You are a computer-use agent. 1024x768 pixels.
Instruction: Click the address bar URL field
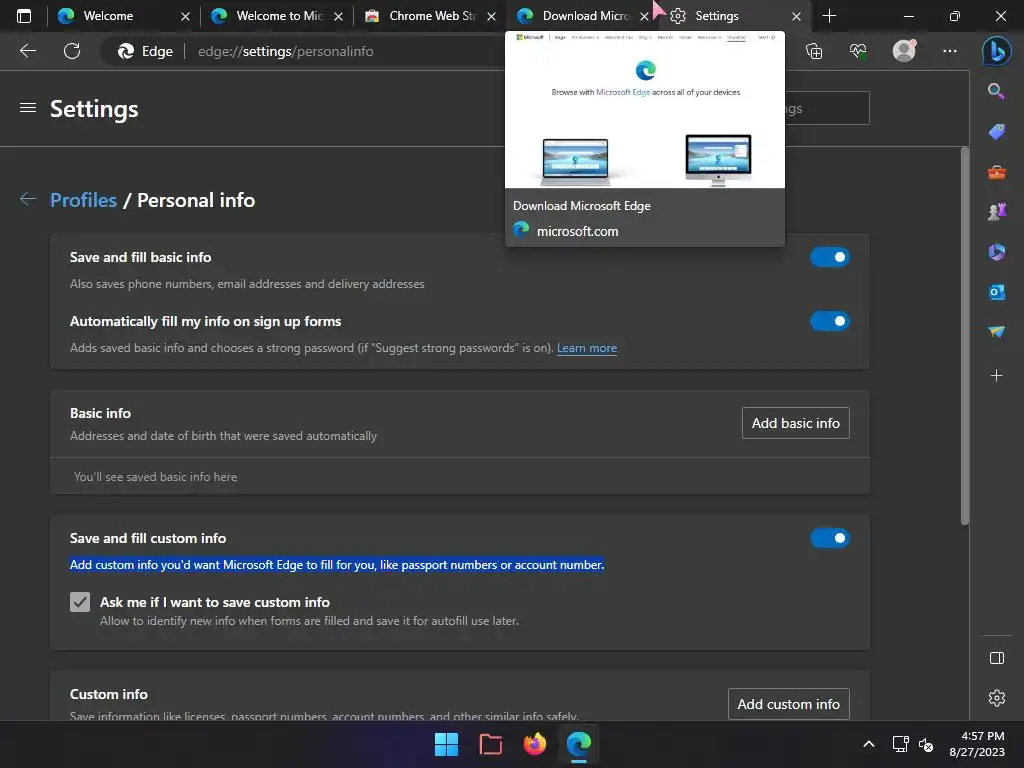285,51
